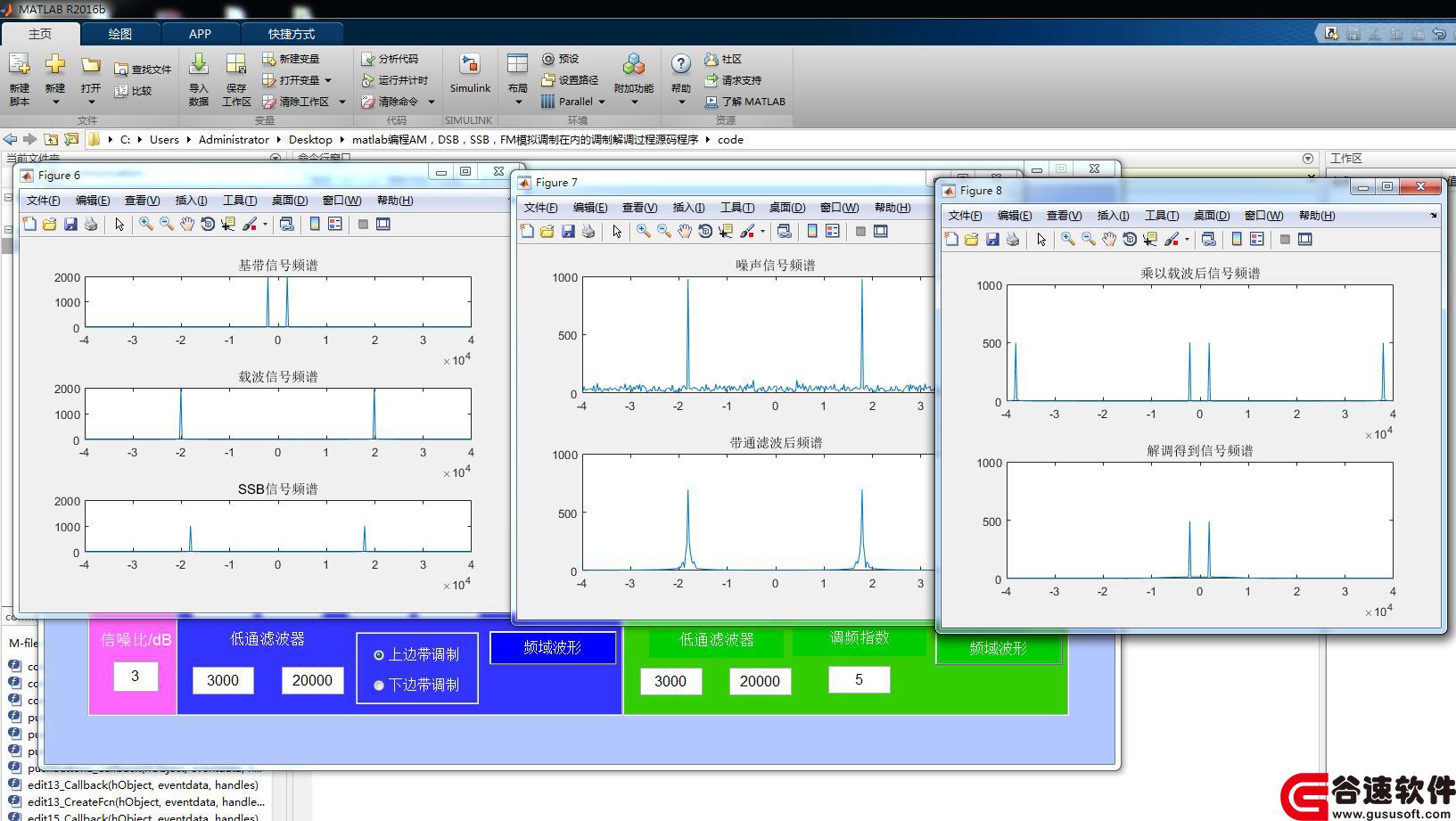Image resolution: width=1456 pixels, height=821 pixels.
Task: Open 文件(F) menu in Figure 6
Action: [43, 201]
